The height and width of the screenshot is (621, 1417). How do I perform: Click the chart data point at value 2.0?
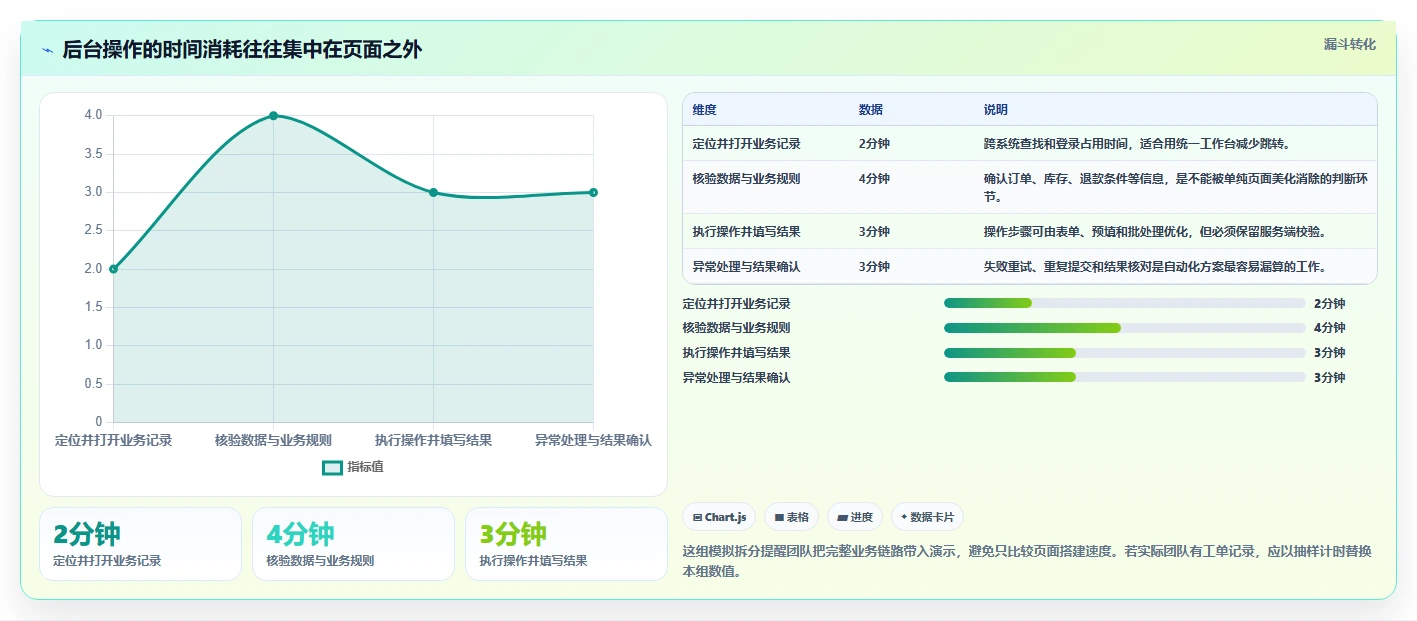click(x=114, y=269)
